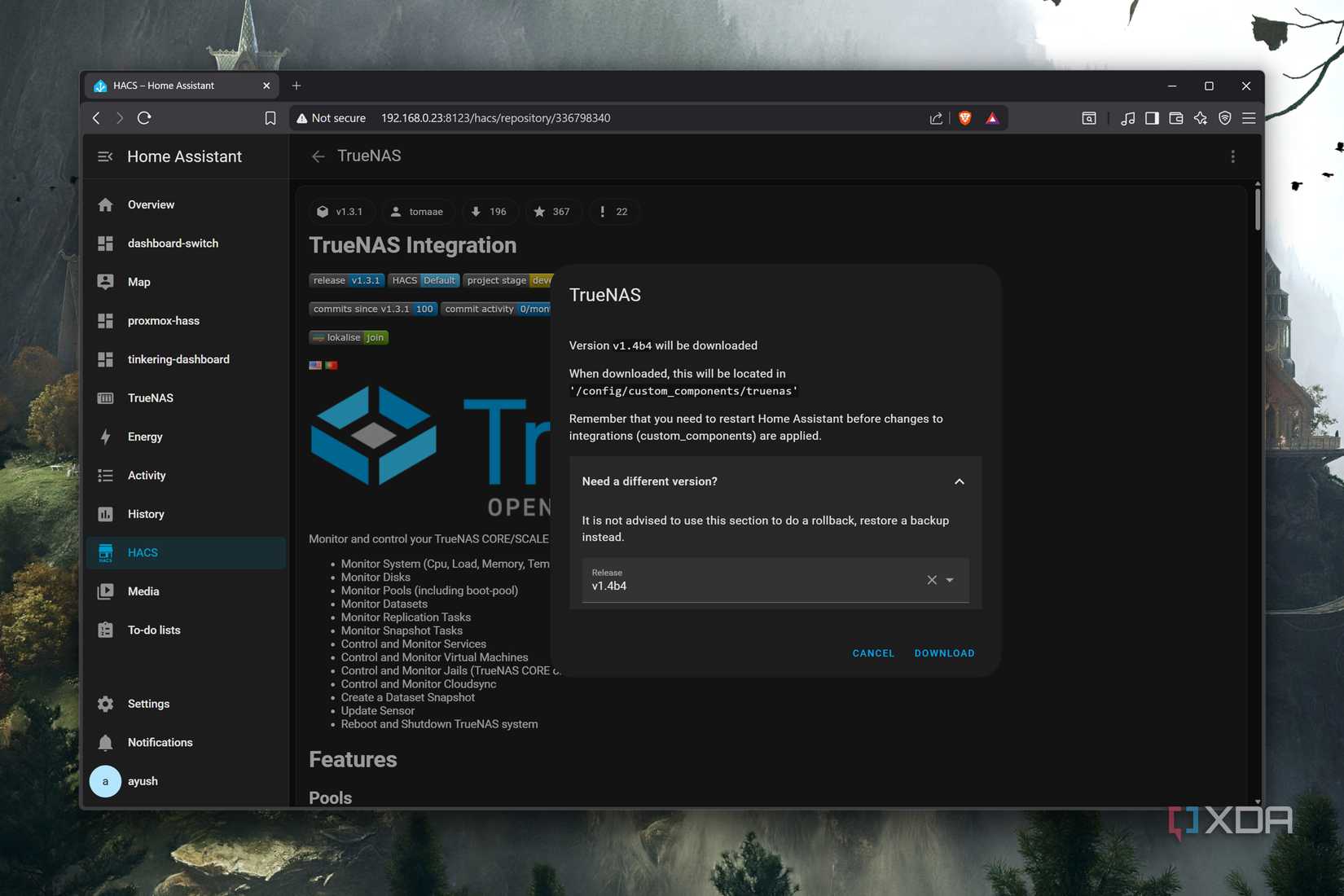Screen dimensions: 1344x896
Task: Click the Portugal flag language icon
Action: tap(331, 365)
